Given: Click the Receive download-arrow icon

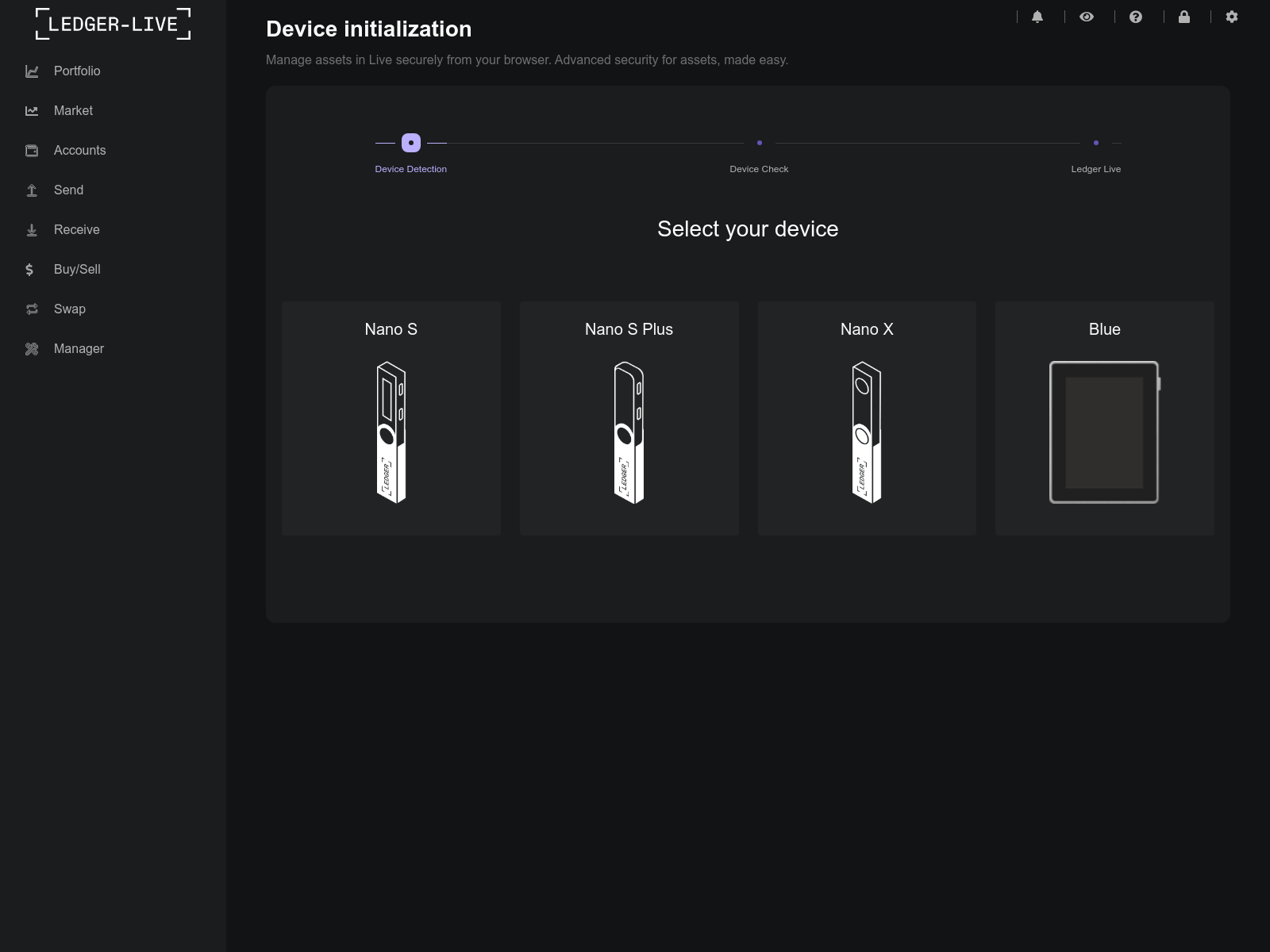Looking at the screenshot, I should point(32,230).
